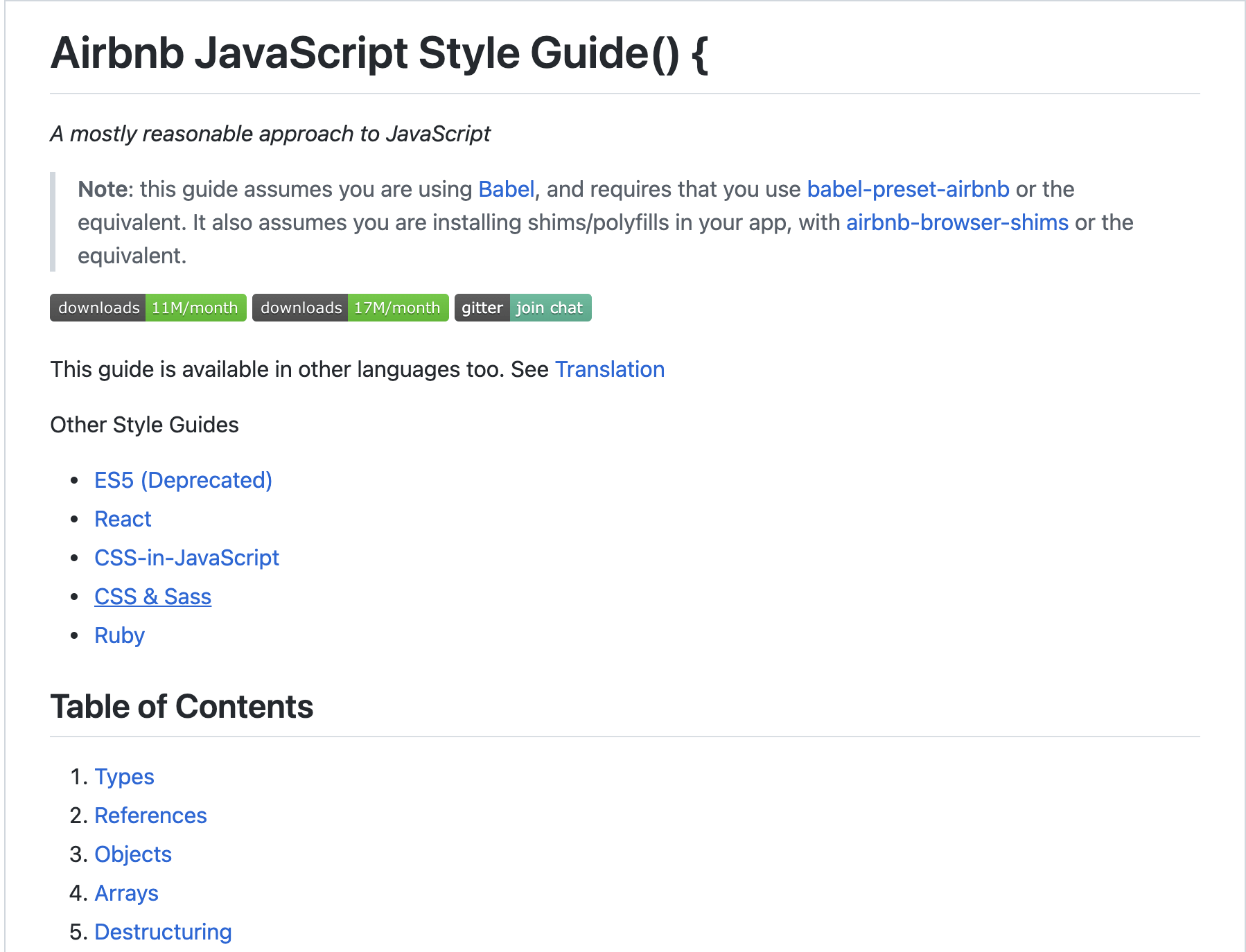Open the Babel link in the note

pyautogui.click(x=506, y=189)
